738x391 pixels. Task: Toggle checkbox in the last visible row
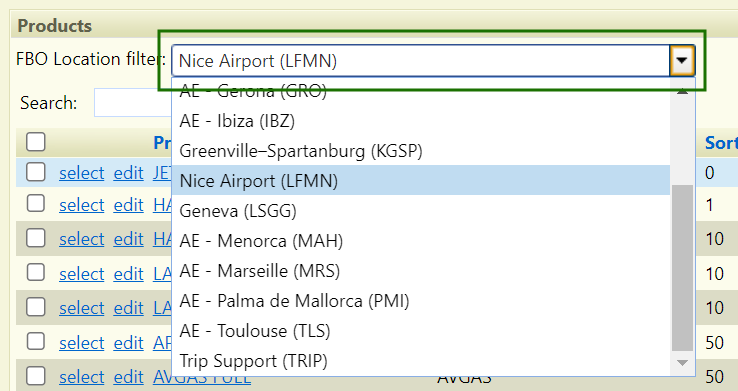tap(36, 376)
